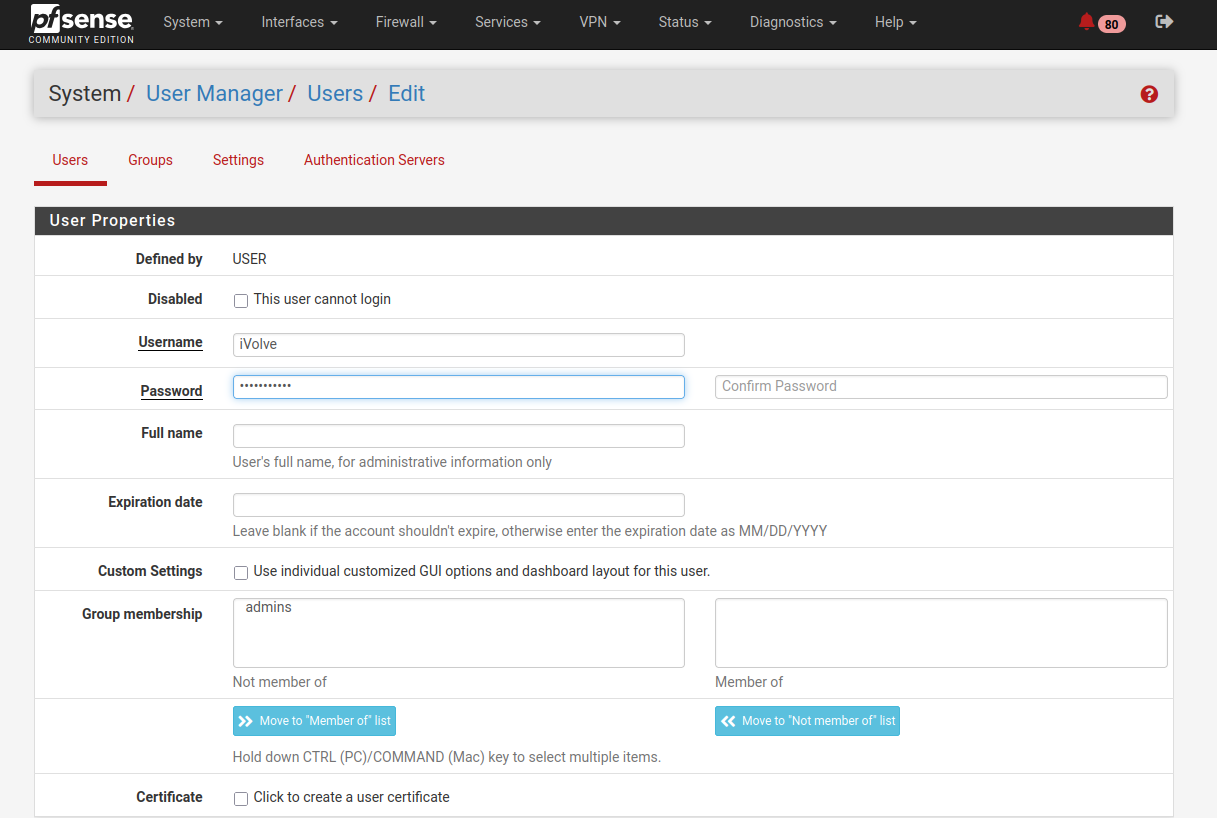
Task: Focus the Password input field
Action: tap(459, 387)
